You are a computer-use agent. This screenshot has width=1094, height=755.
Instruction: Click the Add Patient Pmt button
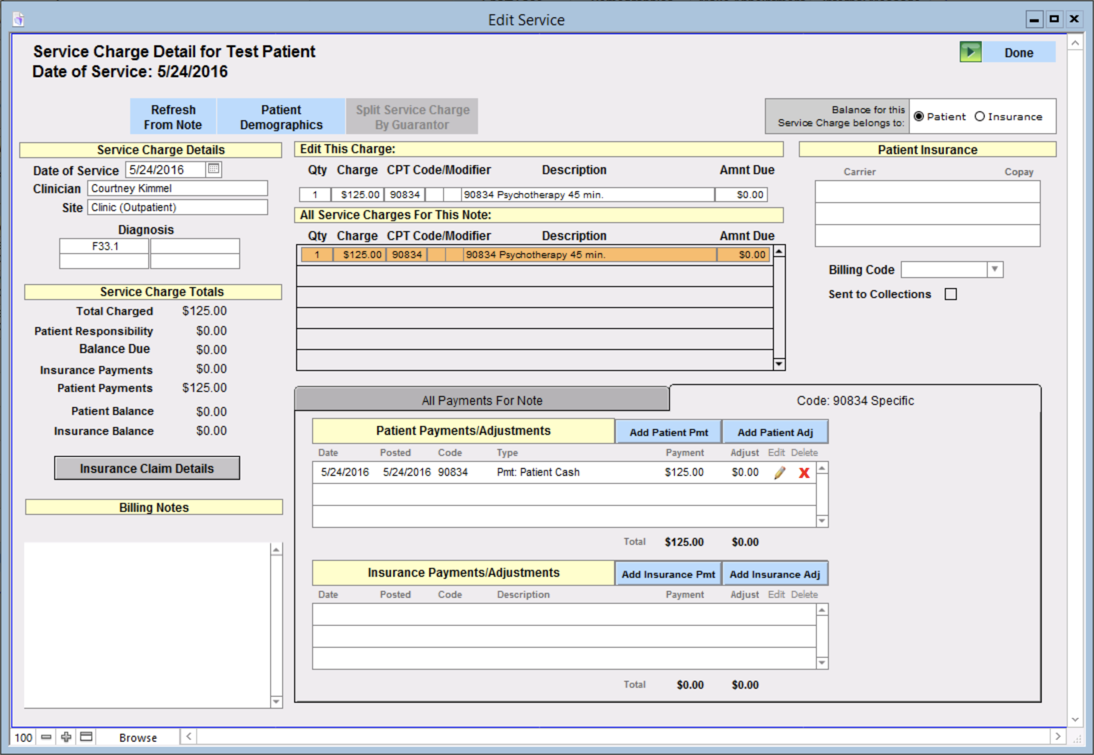point(668,432)
